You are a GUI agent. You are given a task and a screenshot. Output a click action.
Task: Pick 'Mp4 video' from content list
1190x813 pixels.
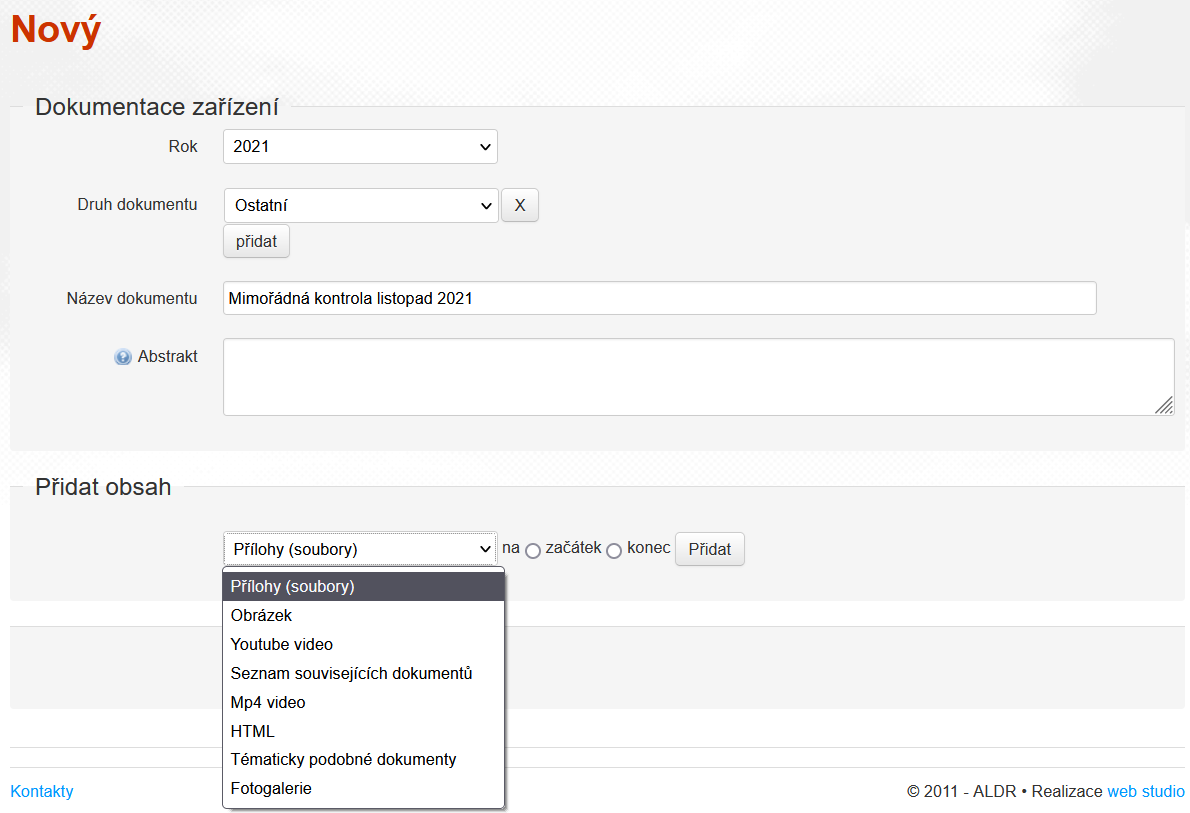[268, 703]
